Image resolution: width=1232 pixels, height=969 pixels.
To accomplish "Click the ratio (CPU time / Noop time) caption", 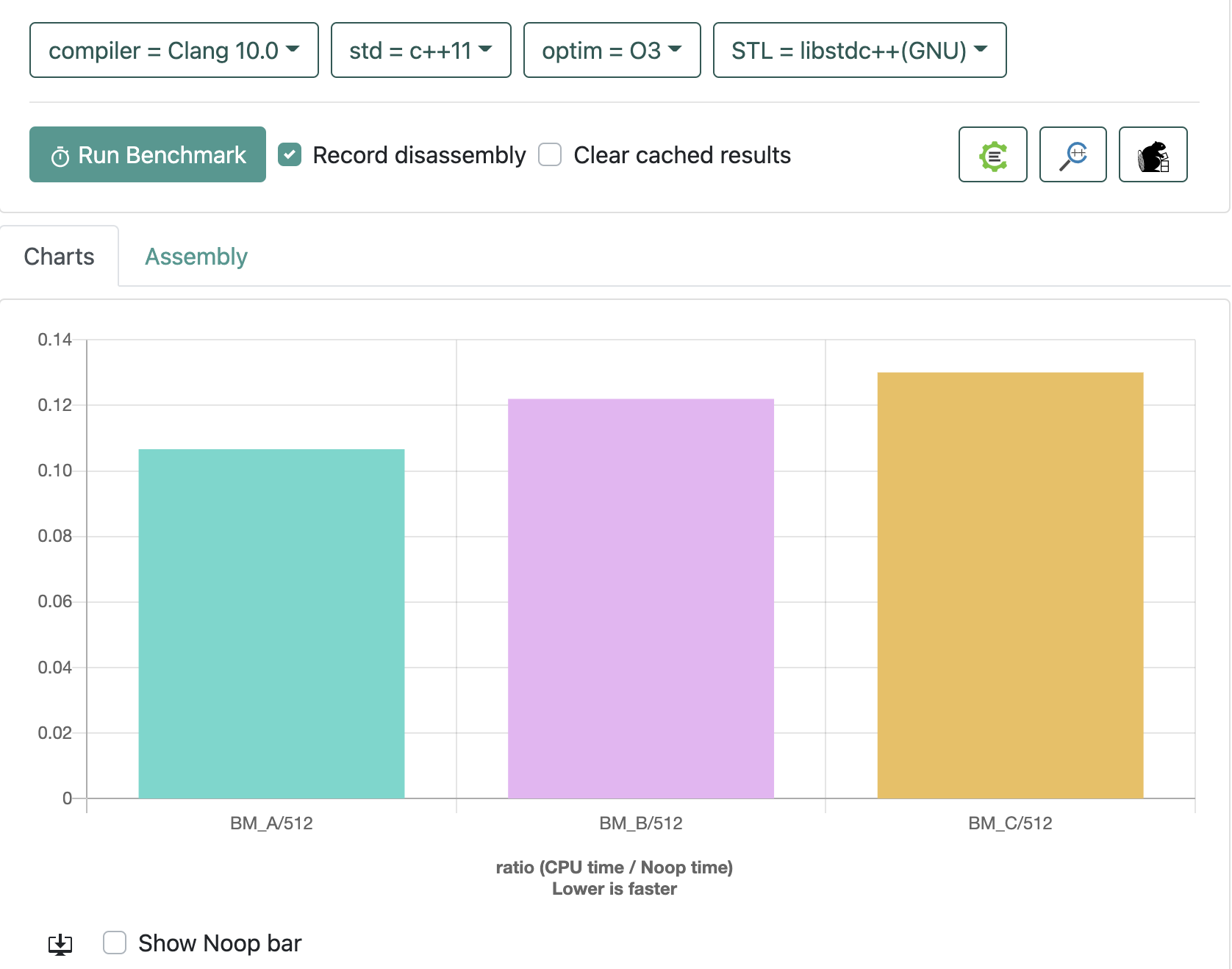I will (615, 868).
